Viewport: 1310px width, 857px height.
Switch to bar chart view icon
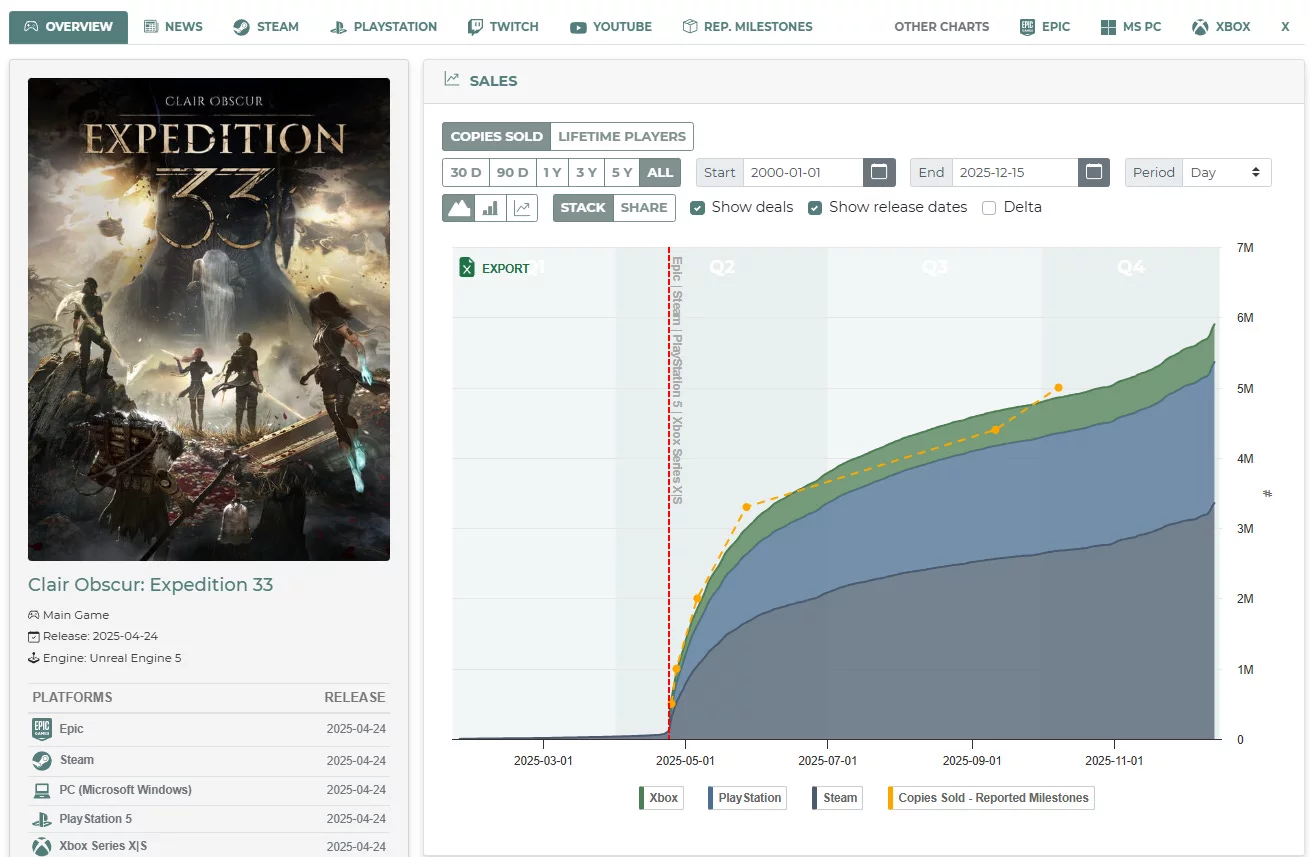tap(490, 208)
